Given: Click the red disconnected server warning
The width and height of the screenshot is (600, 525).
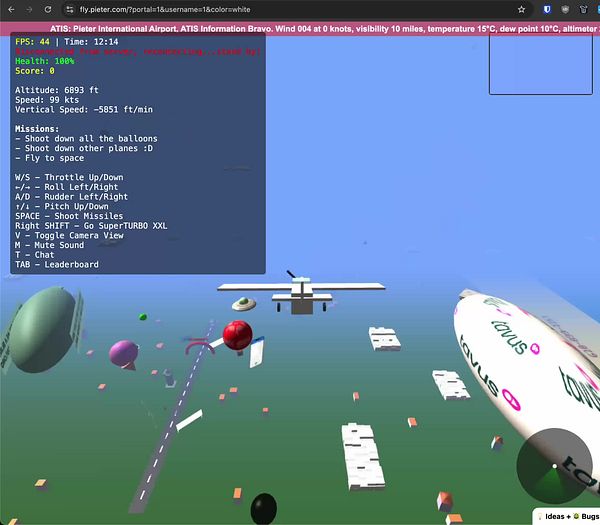Looking at the screenshot, I should 138,51.
